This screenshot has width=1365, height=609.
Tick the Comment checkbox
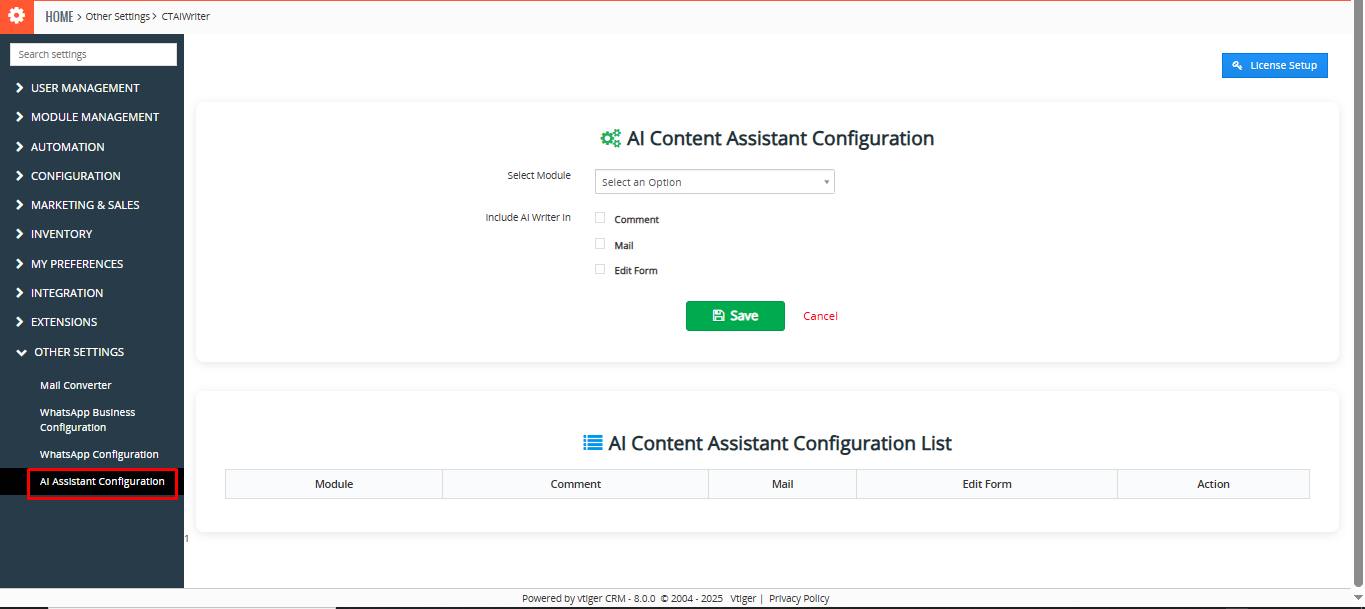(600, 217)
